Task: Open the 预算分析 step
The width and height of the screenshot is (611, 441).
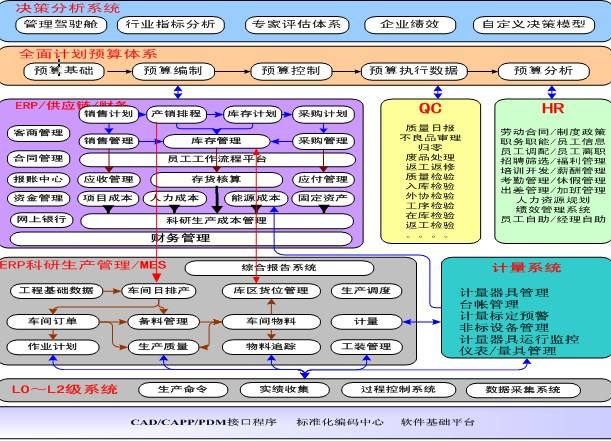Action: pos(544,72)
